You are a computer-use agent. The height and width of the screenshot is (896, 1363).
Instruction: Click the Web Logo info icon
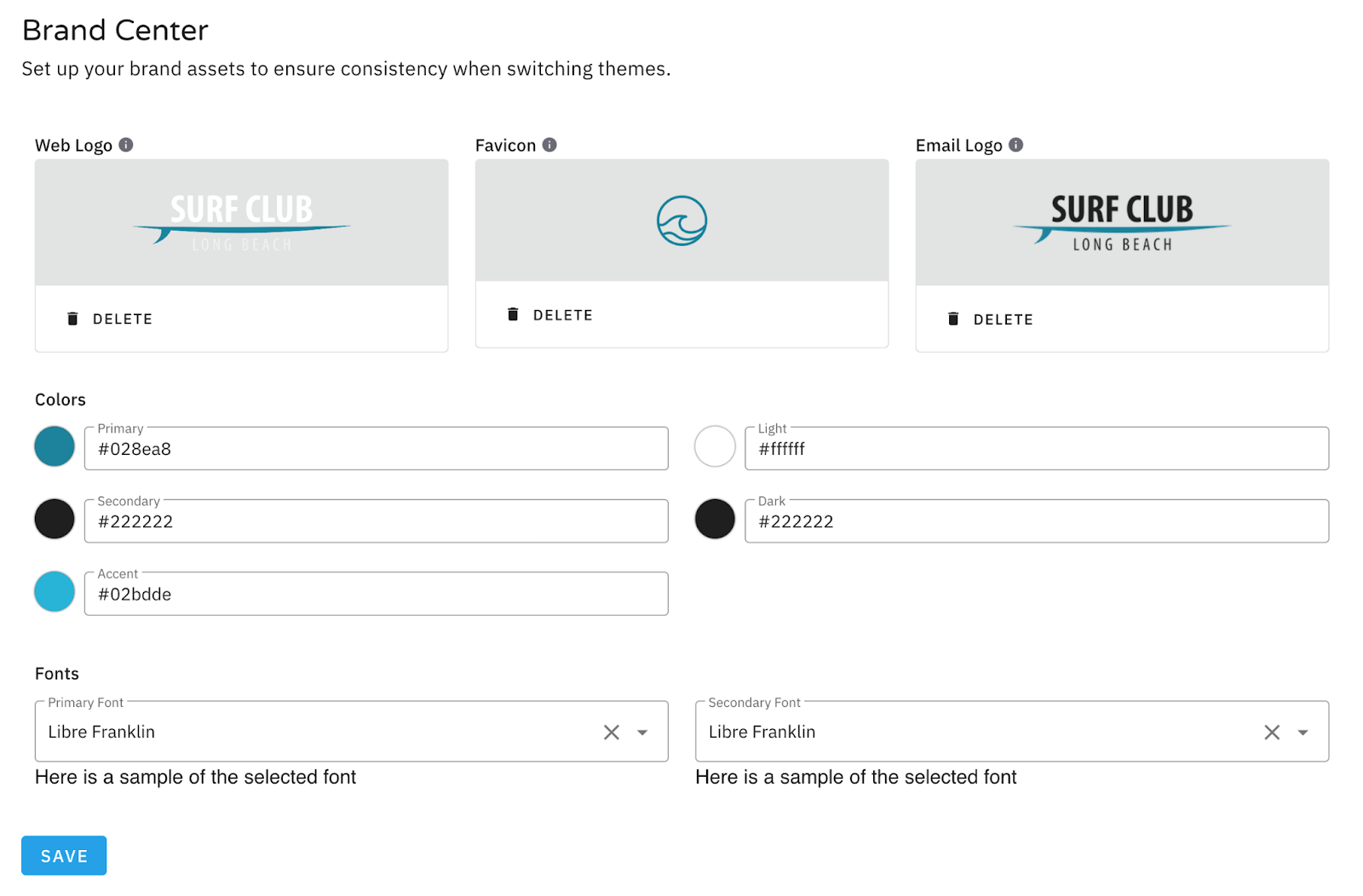tap(126, 145)
